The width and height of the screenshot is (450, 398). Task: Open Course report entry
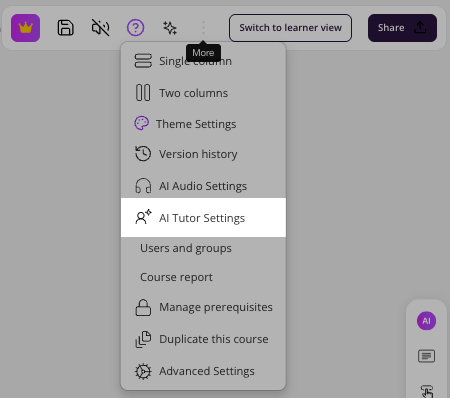[203, 277]
